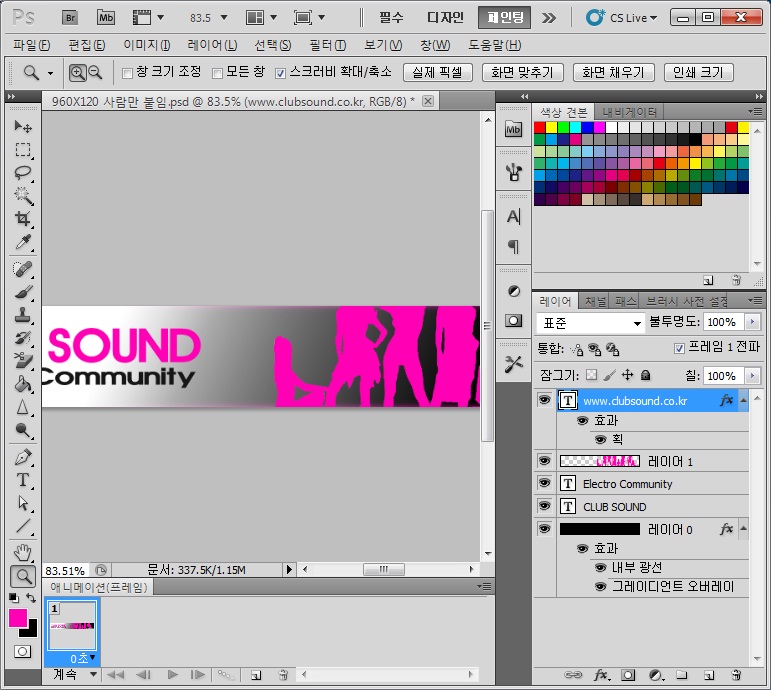Open the 필터(T) menu
The height and width of the screenshot is (690, 771).
click(327, 45)
